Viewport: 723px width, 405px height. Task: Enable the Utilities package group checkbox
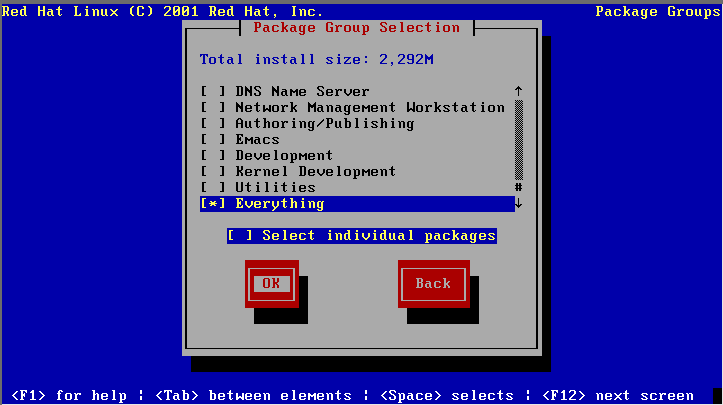[213, 188]
